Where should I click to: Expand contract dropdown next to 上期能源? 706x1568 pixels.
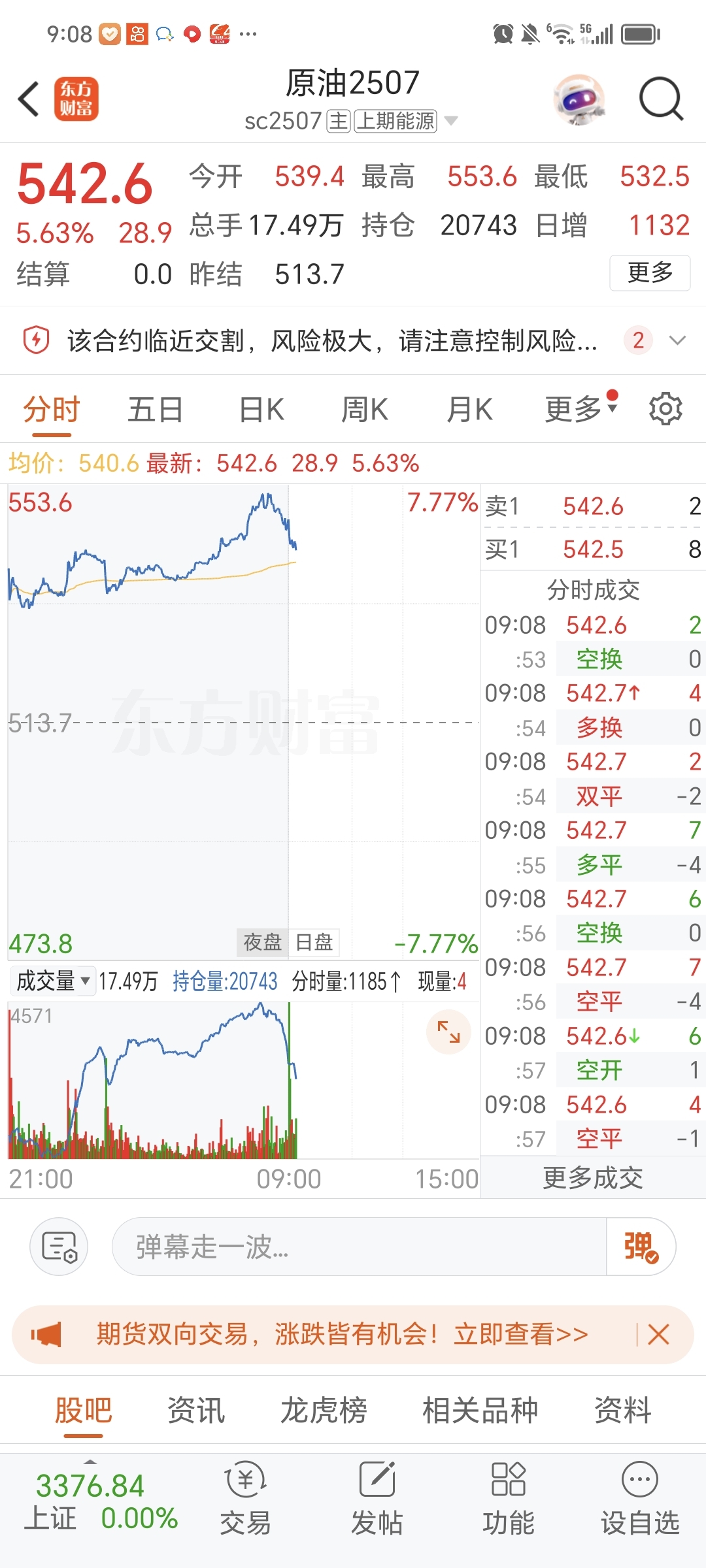coord(451,121)
